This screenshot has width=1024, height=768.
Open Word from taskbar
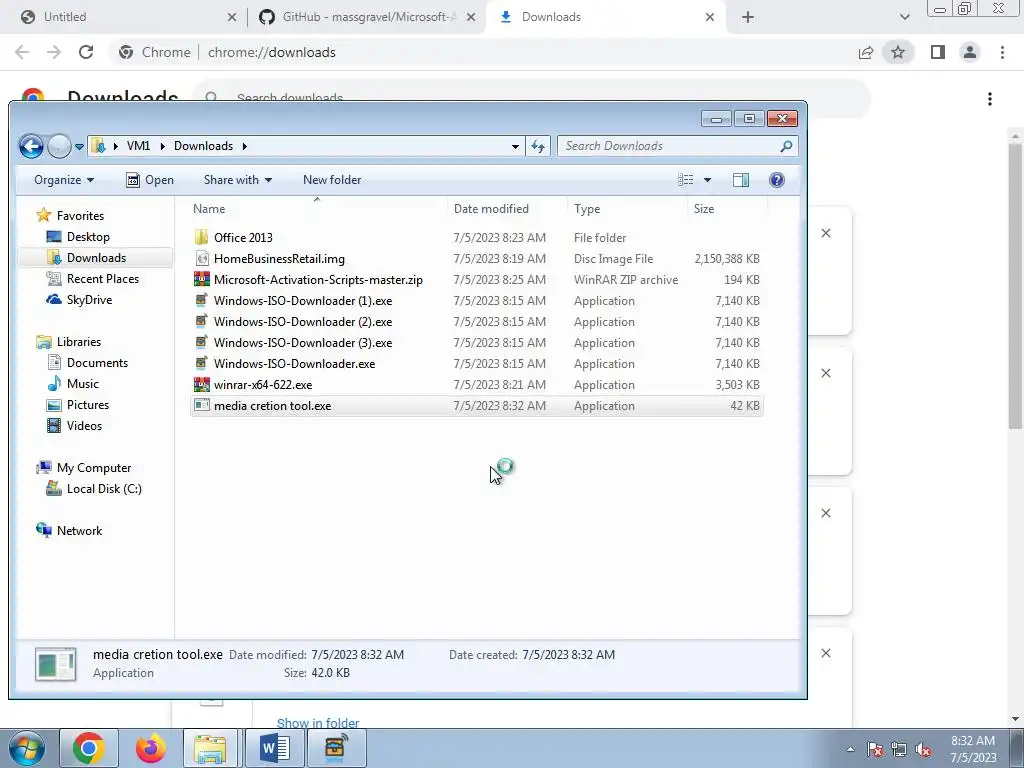point(274,748)
